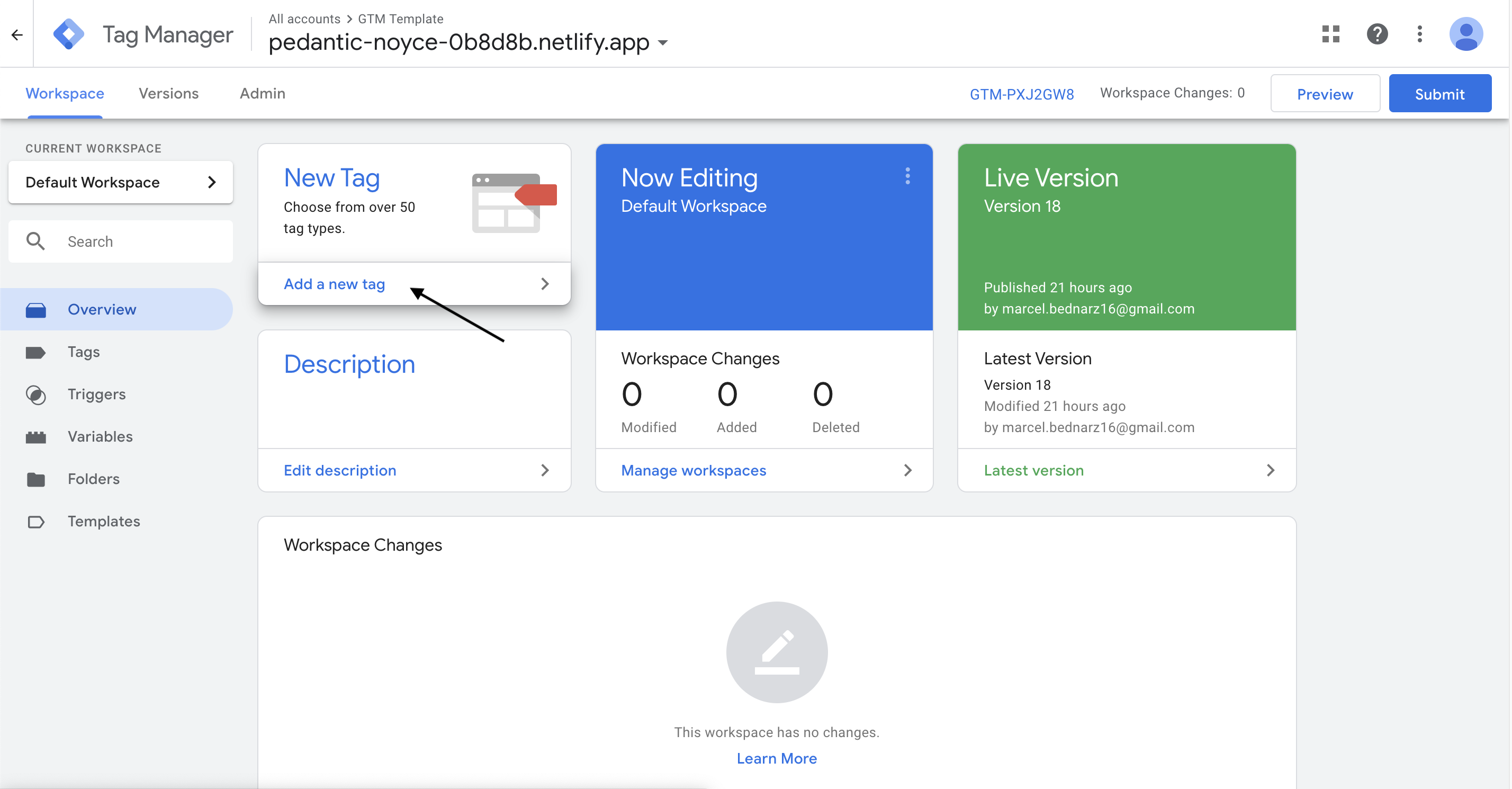Click Add a new tag link
Image resolution: width=1512 pixels, height=789 pixels.
click(334, 284)
